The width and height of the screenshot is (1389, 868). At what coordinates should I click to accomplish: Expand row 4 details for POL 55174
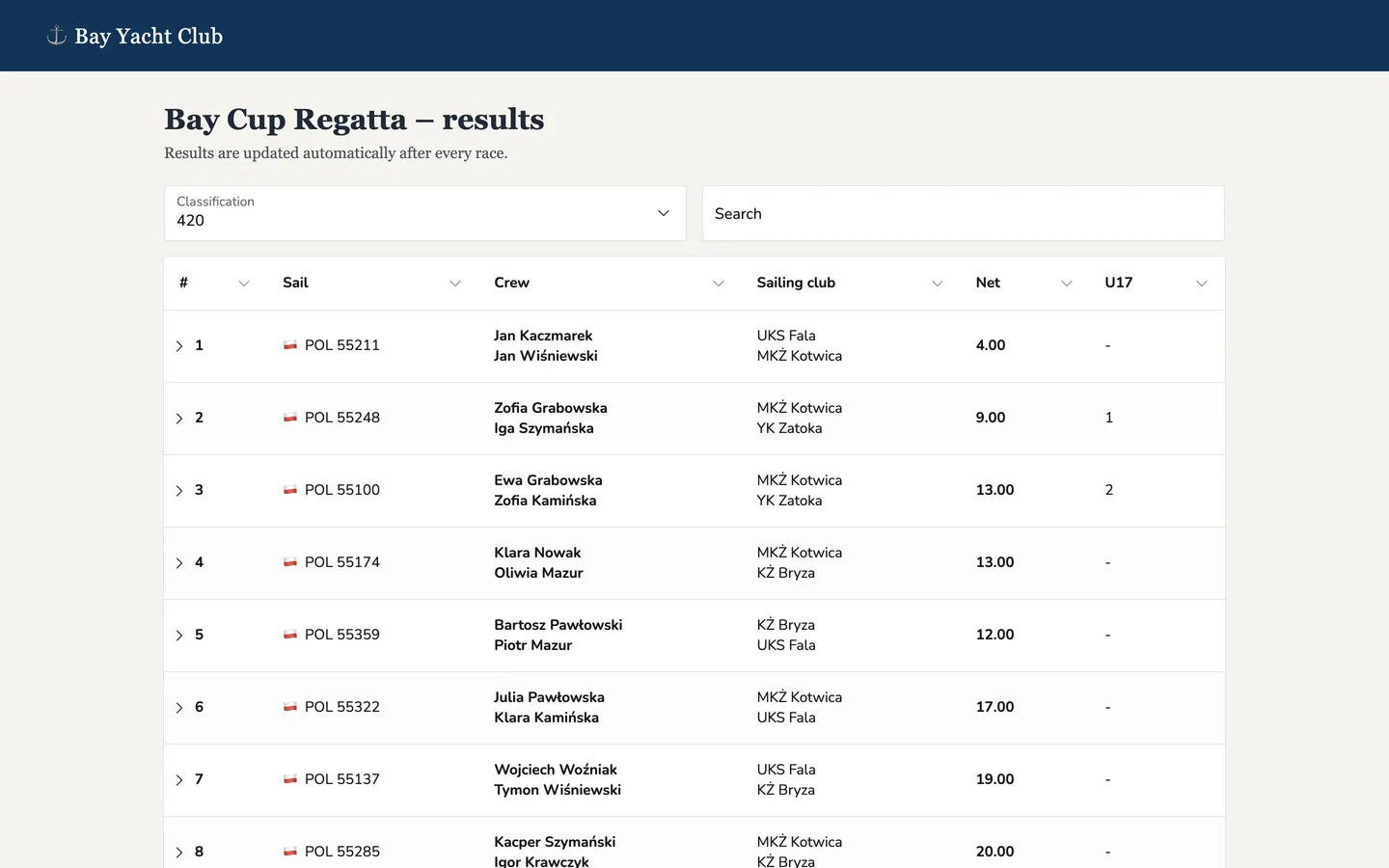click(x=179, y=563)
